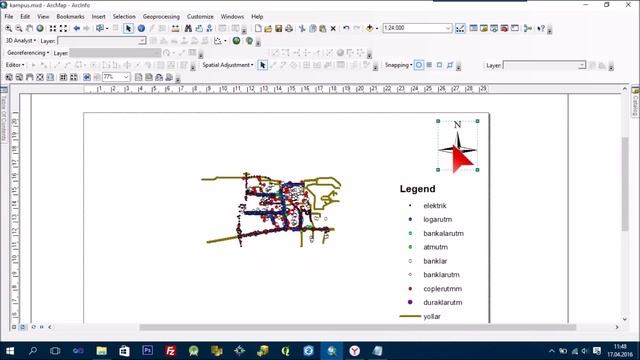The width and height of the screenshot is (640, 360).
Task: Open the File menu
Action: [9, 17]
